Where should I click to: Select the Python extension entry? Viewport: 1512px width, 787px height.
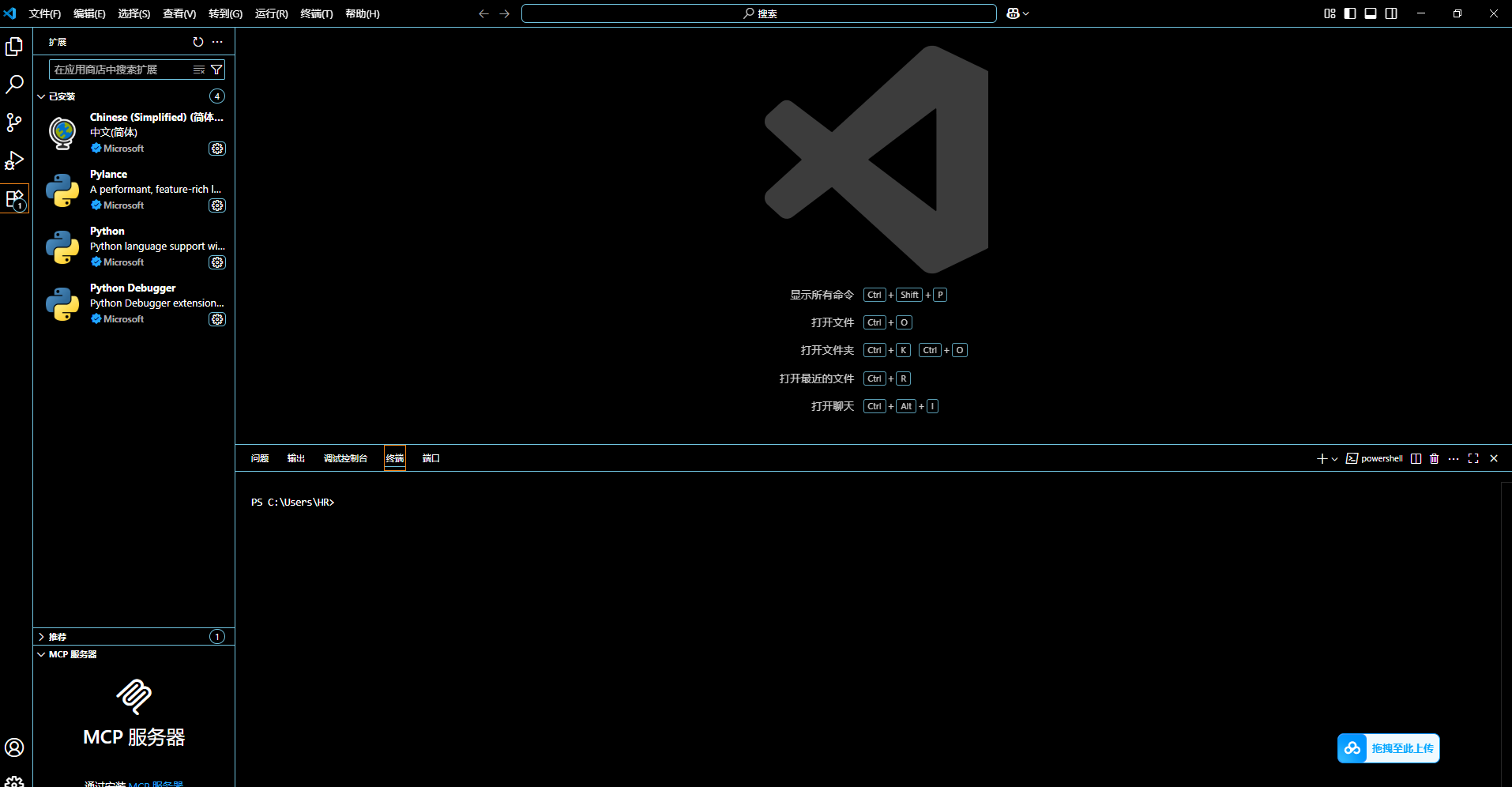pos(134,247)
